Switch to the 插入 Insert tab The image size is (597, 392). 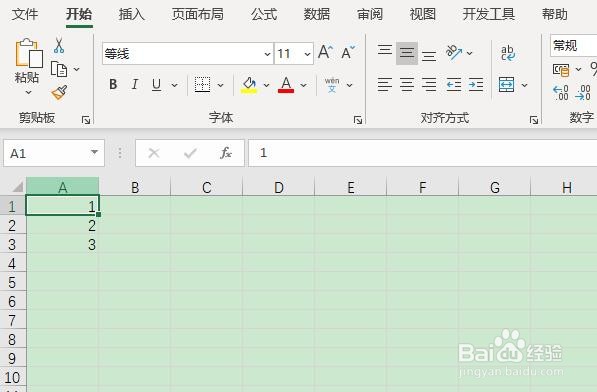(x=132, y=14)
